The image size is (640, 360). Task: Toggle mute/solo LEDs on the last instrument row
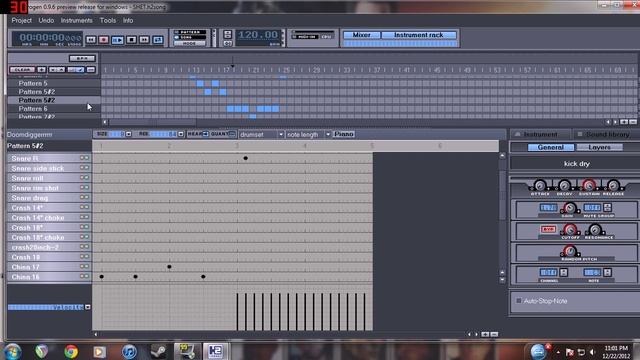click(84, 276)
